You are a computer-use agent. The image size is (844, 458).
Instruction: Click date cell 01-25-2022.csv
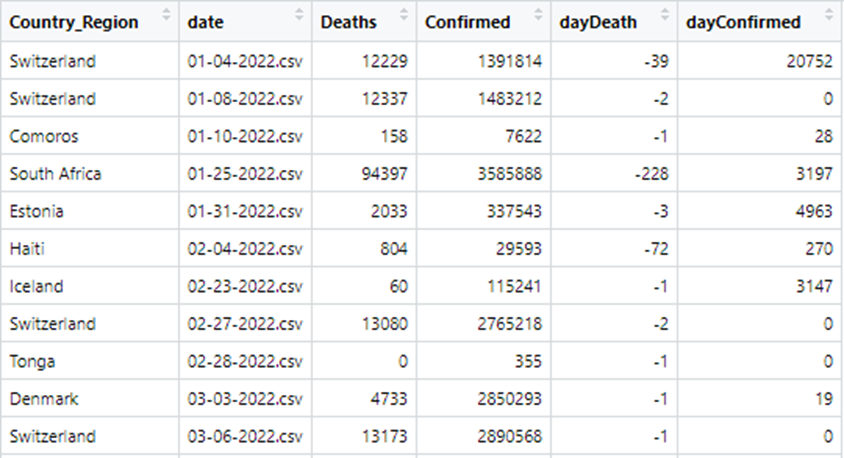click(245, 174)
